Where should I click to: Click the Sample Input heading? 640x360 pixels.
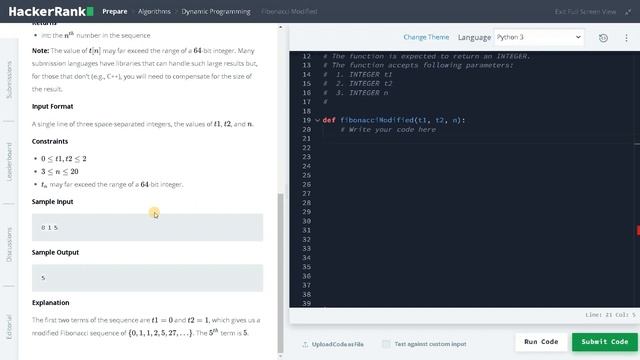tap(52, 202)
